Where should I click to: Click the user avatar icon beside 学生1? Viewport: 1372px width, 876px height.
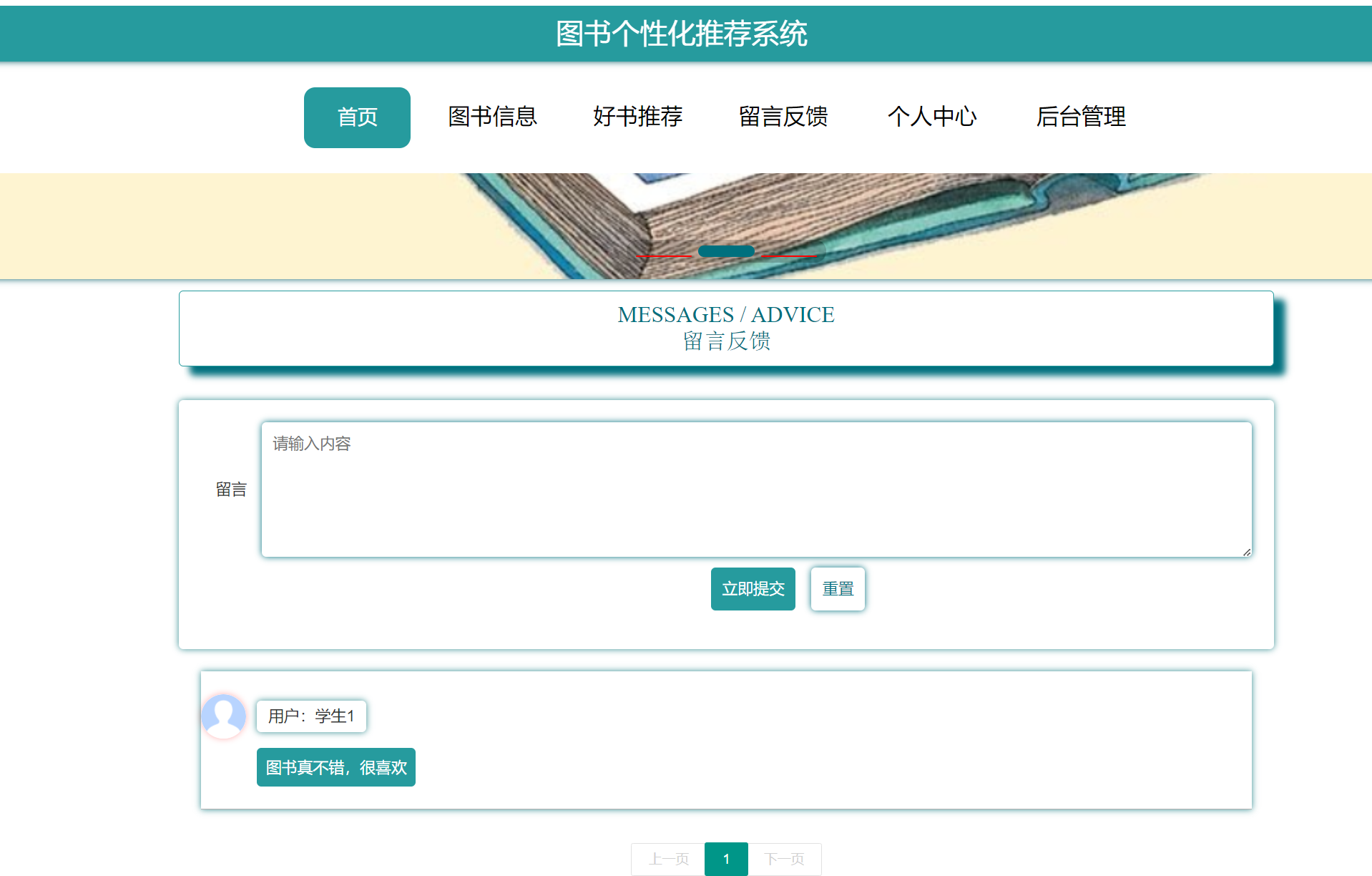pos(224,716)
